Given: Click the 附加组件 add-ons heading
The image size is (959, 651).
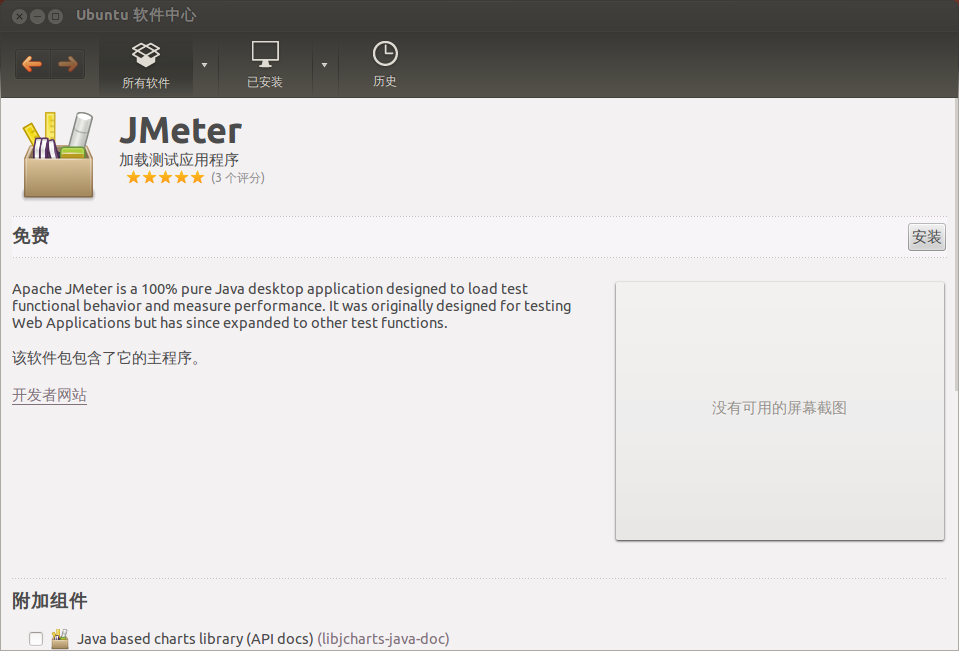Looking at the screenshot, I should click(x=50, y=601).
